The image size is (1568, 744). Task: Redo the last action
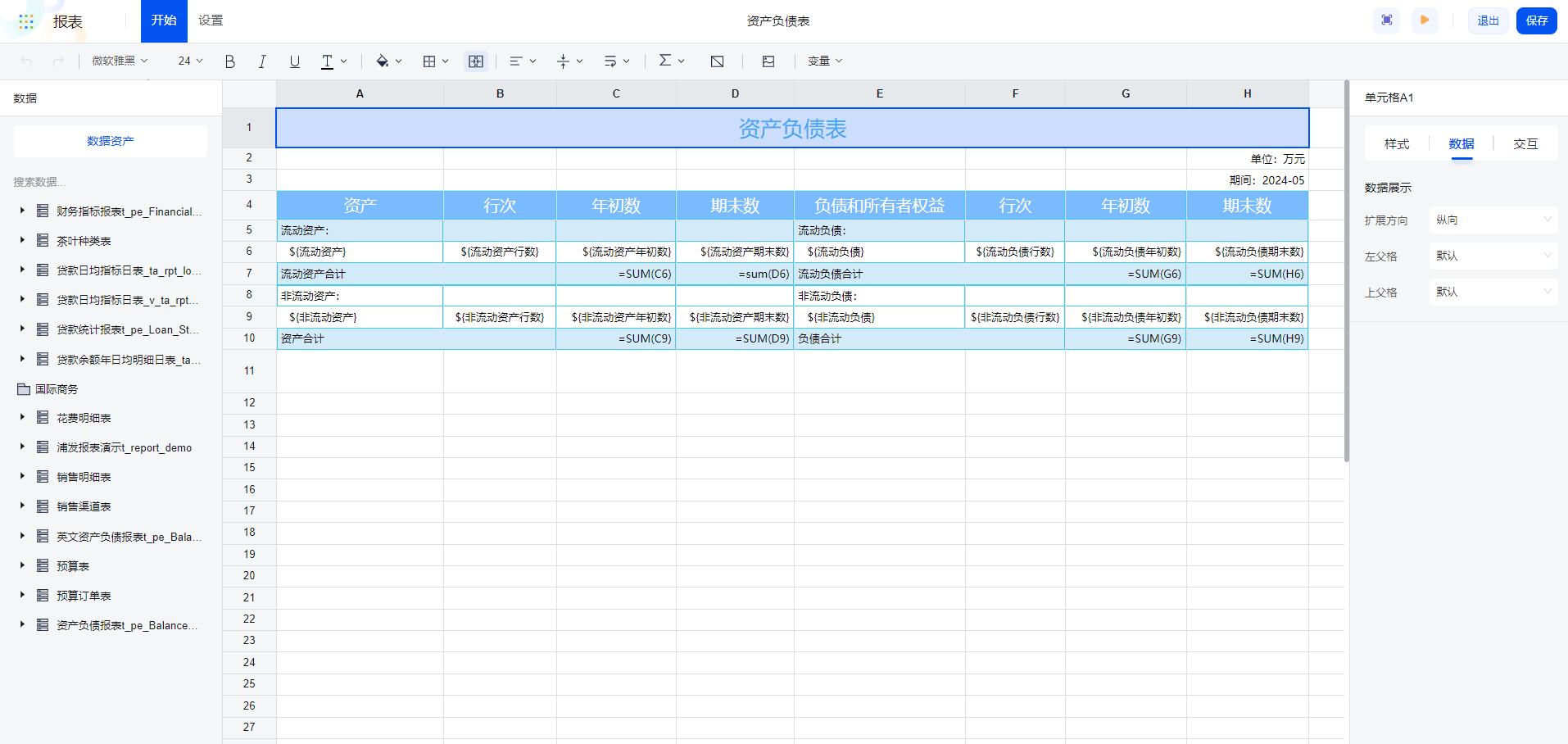coord(58,61)
